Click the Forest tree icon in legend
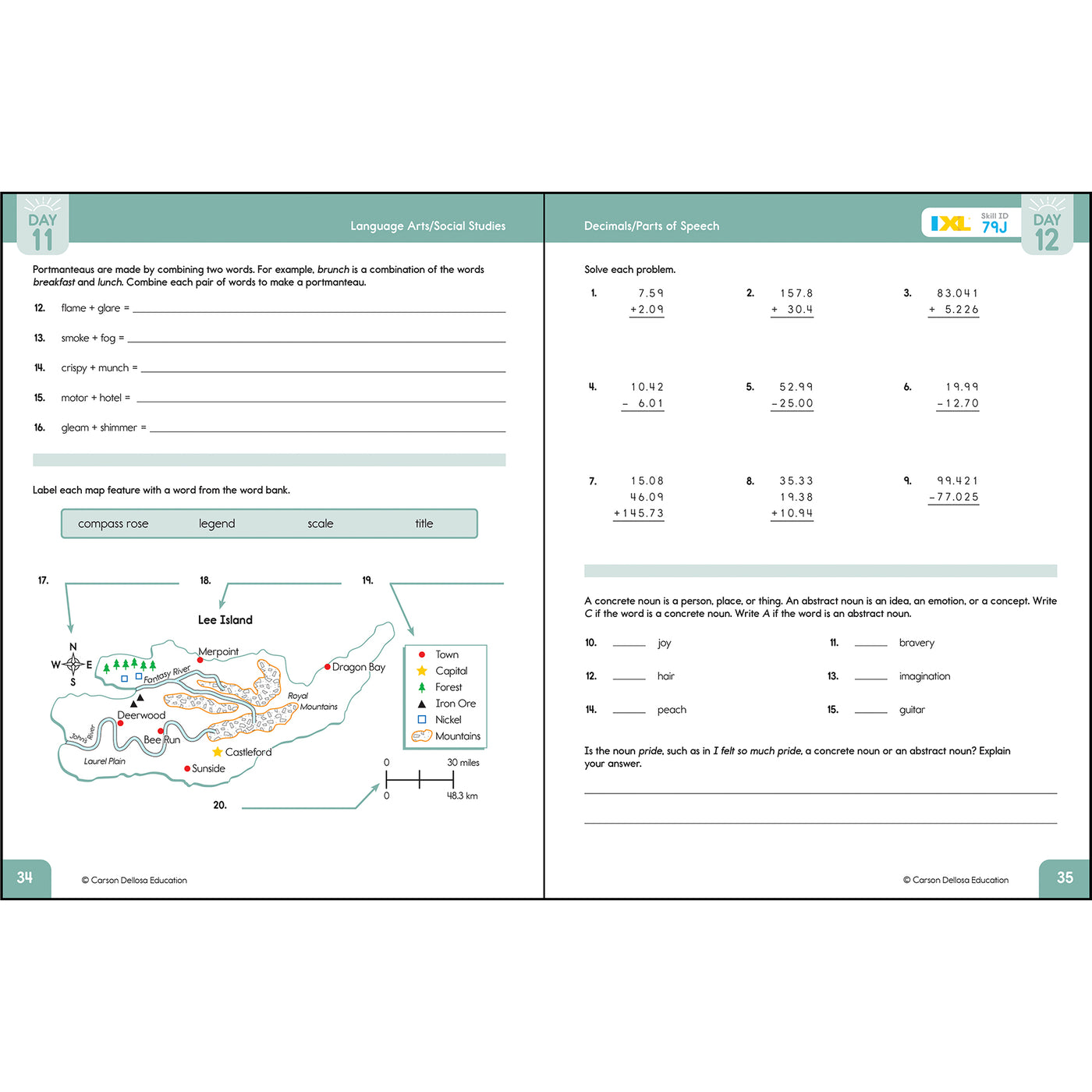 tap(422, 687)
